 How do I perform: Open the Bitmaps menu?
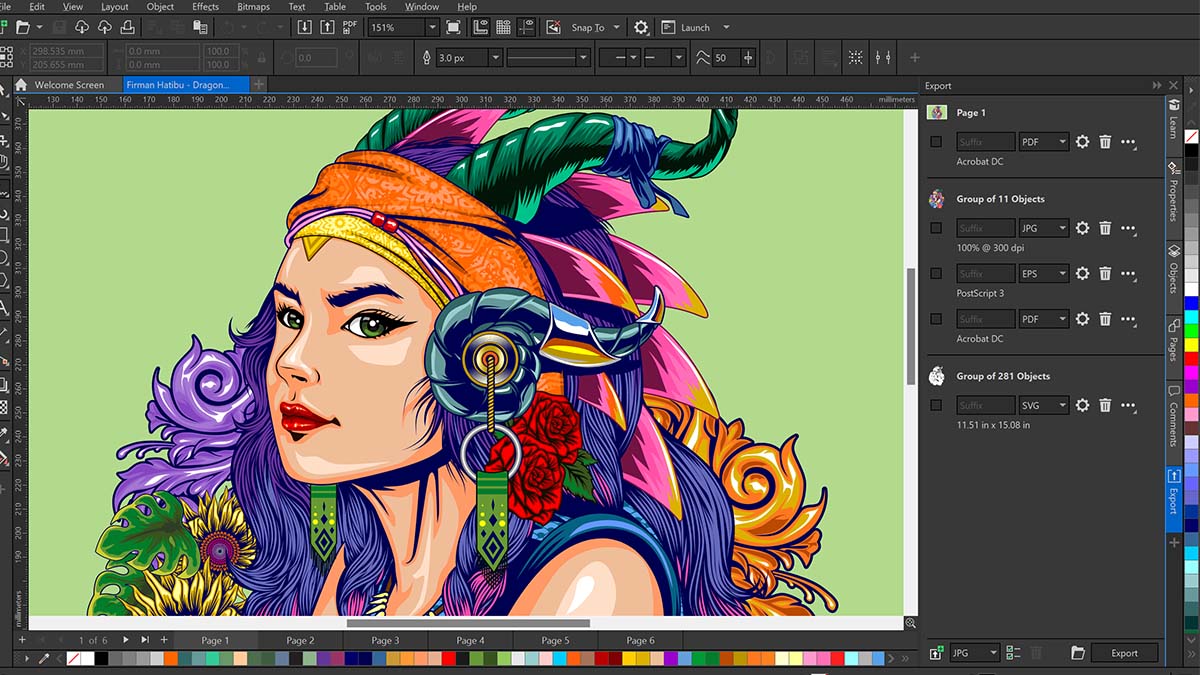point(253,7)
